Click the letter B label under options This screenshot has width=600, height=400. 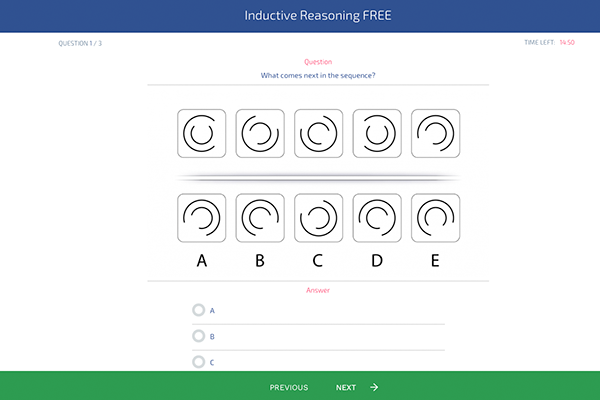tap(260, 261)
